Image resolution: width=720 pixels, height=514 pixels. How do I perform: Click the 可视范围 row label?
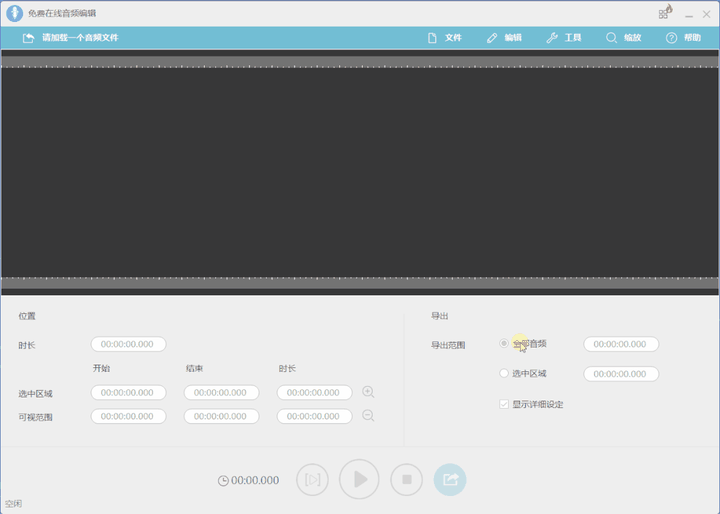point(35,417)
